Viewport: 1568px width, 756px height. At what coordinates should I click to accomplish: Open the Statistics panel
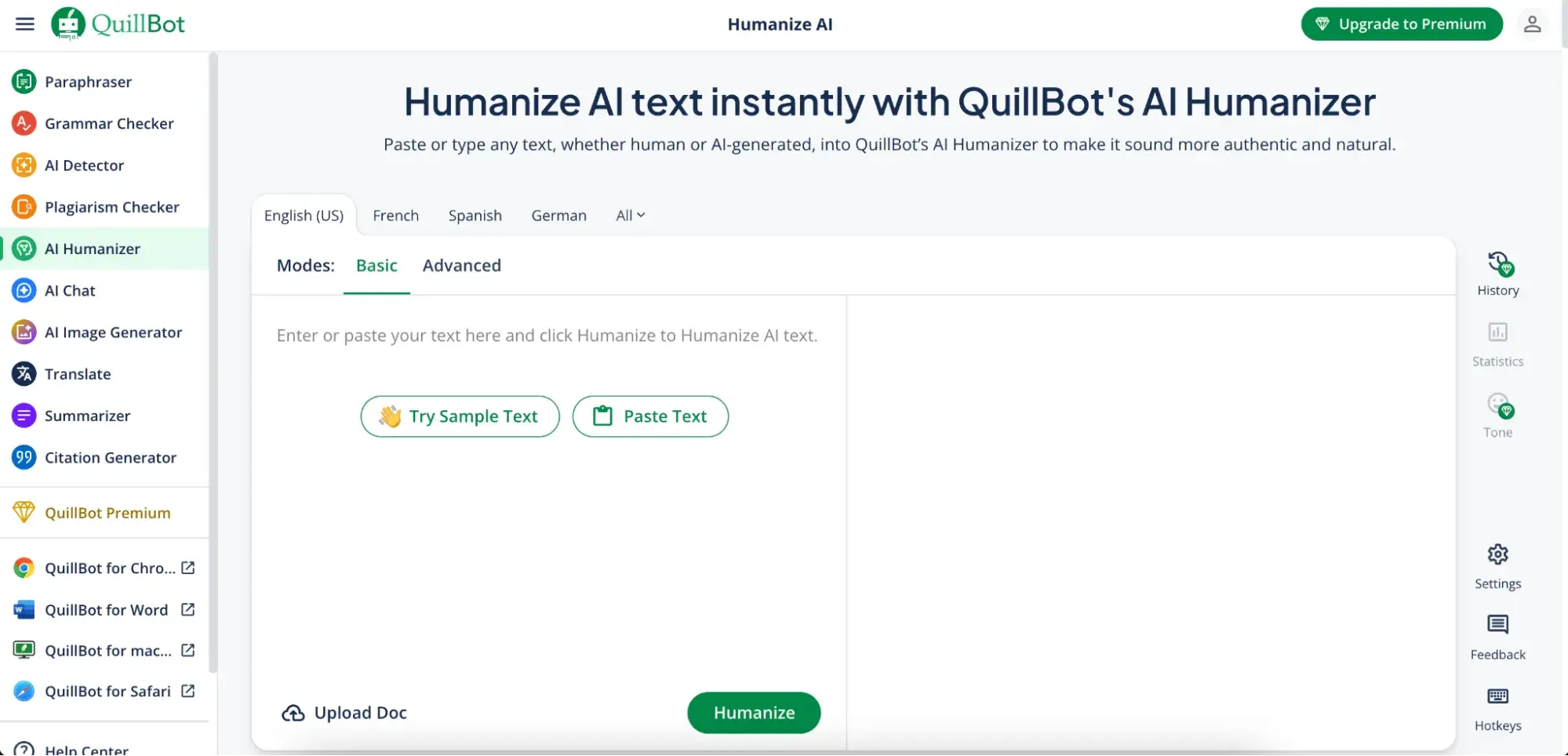pos(1497,343)
